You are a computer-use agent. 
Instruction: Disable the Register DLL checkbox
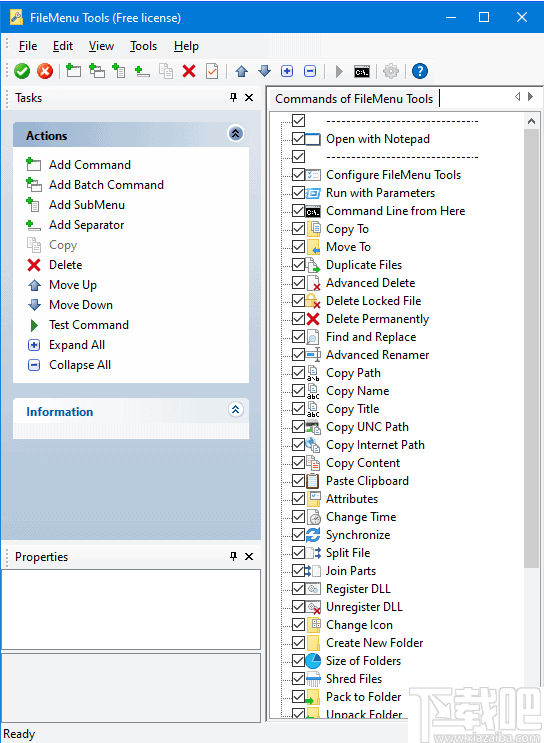[x=298, y=589]
